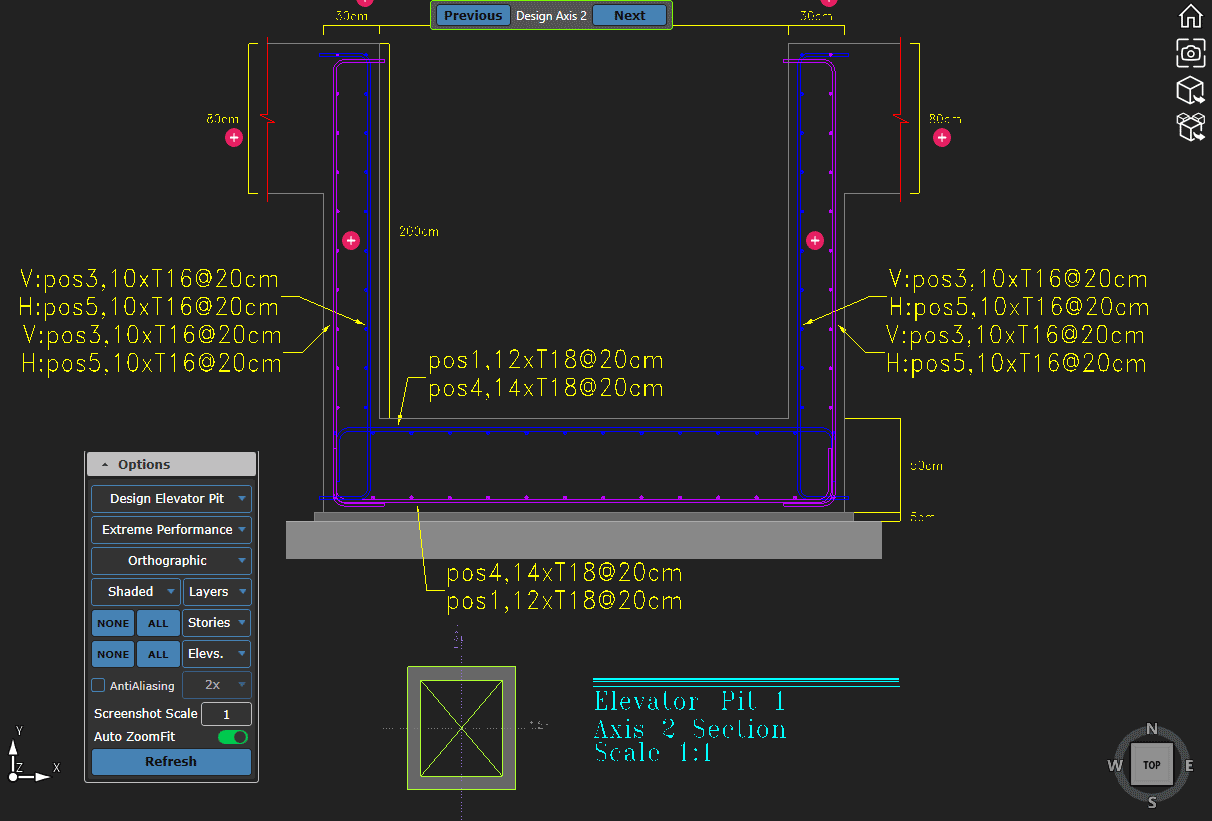Enable the AntiAliasing checkbox
The width and height of the screenshot is (1212, 821).
[98, 685]
